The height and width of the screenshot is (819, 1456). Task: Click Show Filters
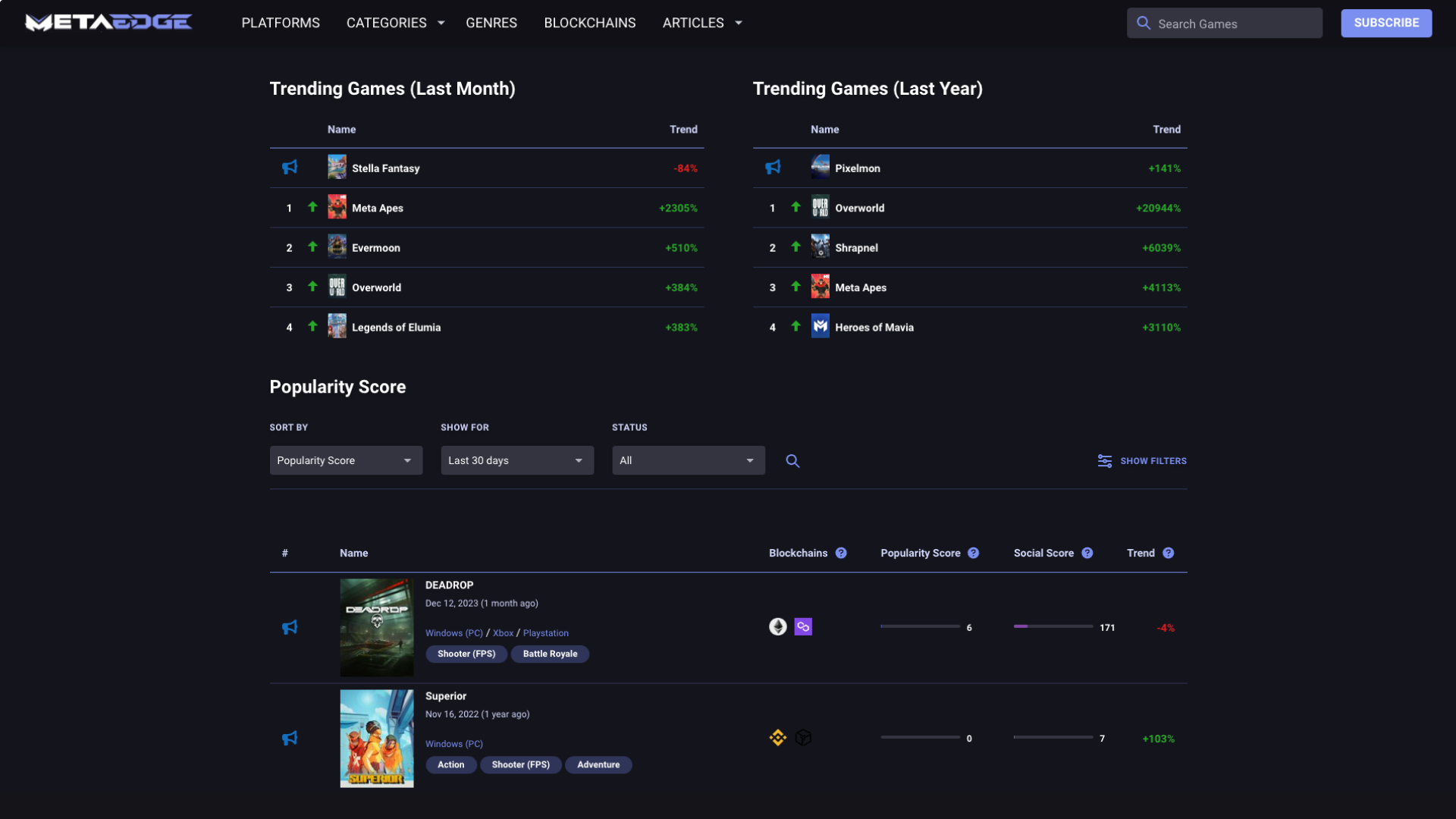pyautogui.click(x=1153, y=460)
